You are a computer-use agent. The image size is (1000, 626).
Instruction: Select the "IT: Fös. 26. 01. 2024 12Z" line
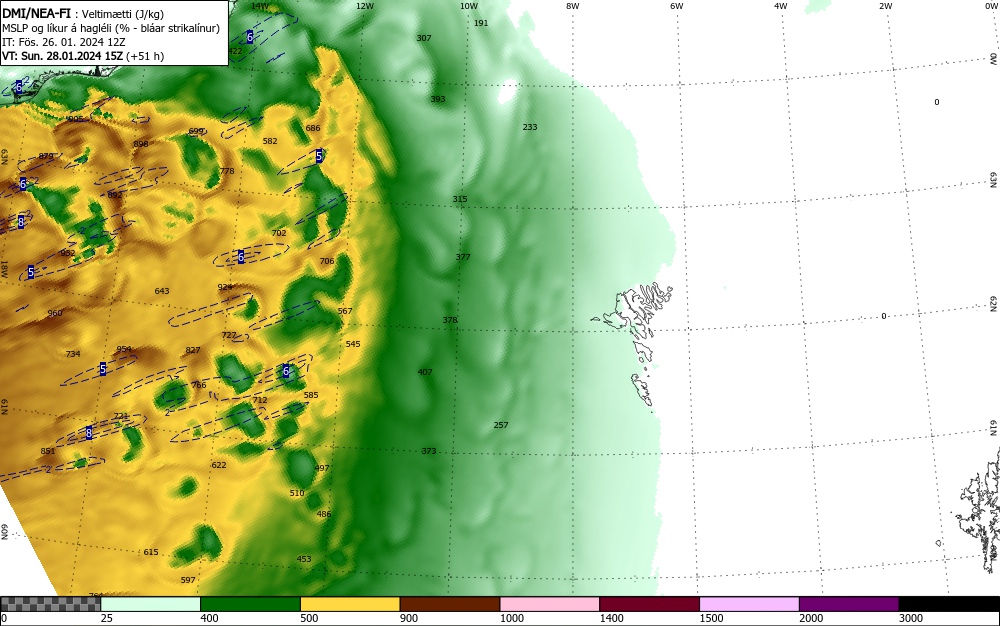click(x=64, y=42)
